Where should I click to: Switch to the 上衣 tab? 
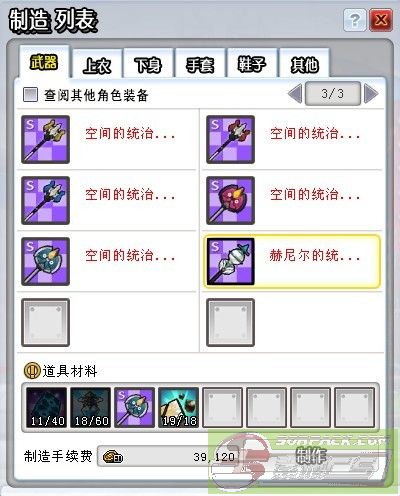click(x=97, y=64)
